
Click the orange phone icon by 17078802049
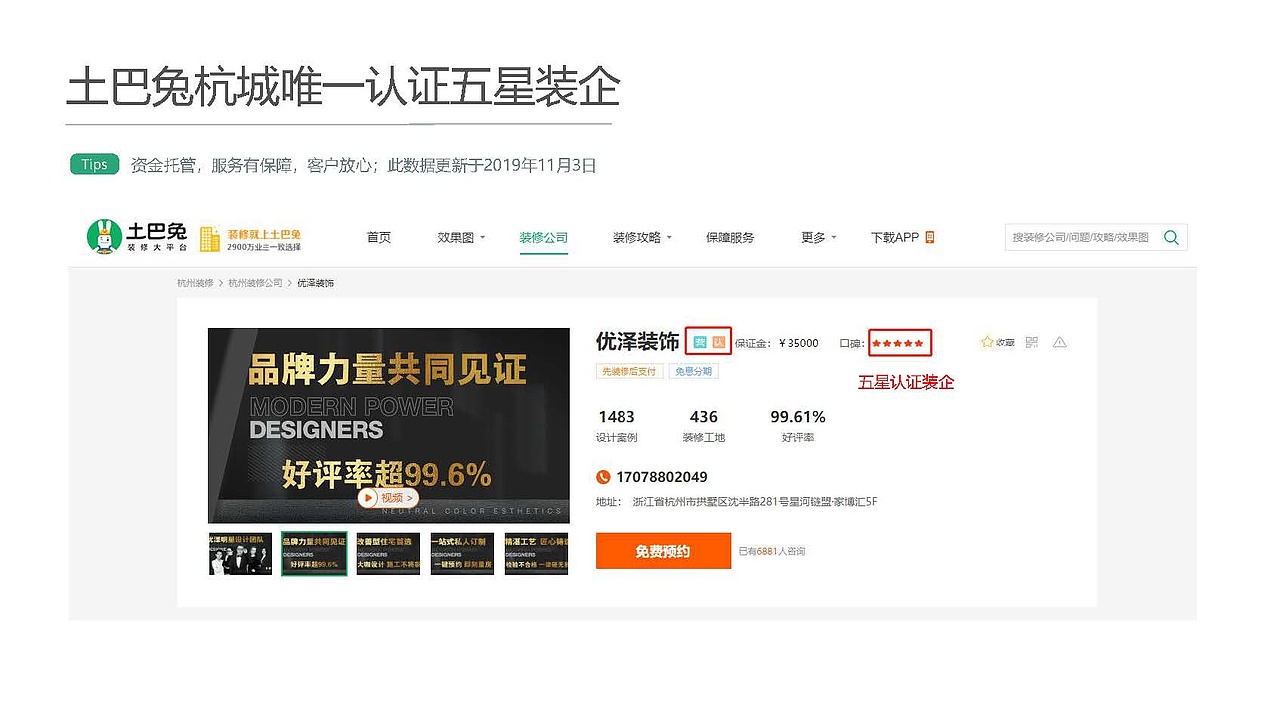click(x=603, y=477)
